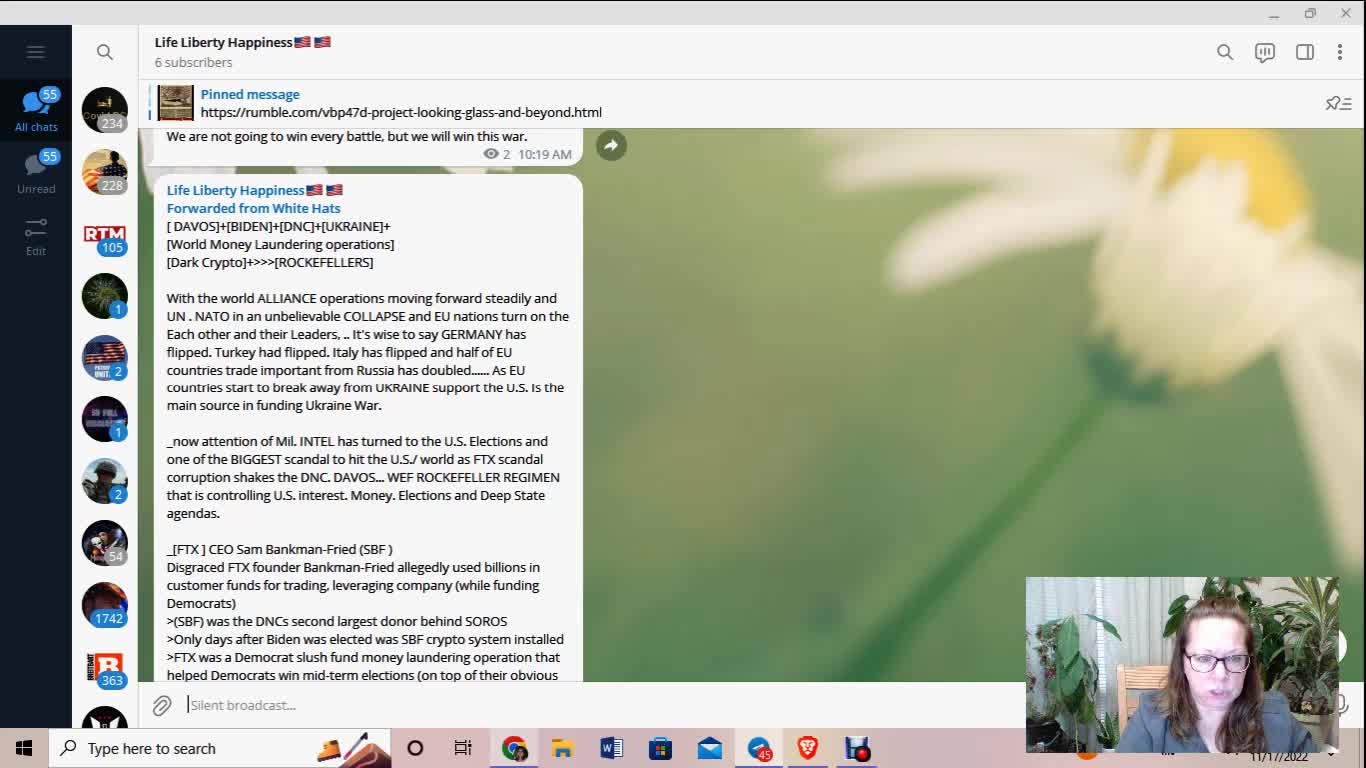Click channel title Life Liberty Happiness header

point(243,42)
